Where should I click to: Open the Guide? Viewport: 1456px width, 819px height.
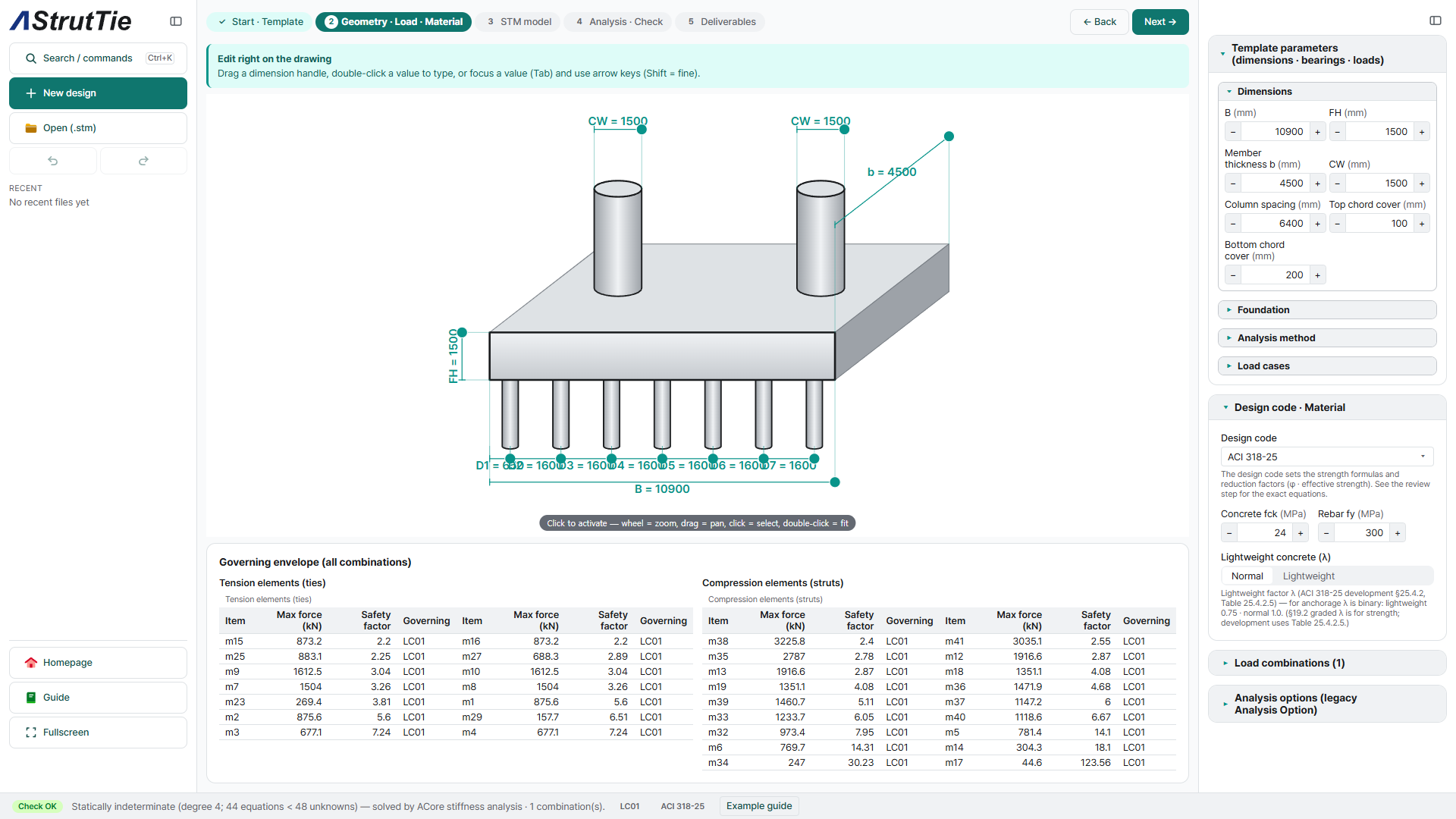[98, 698]
